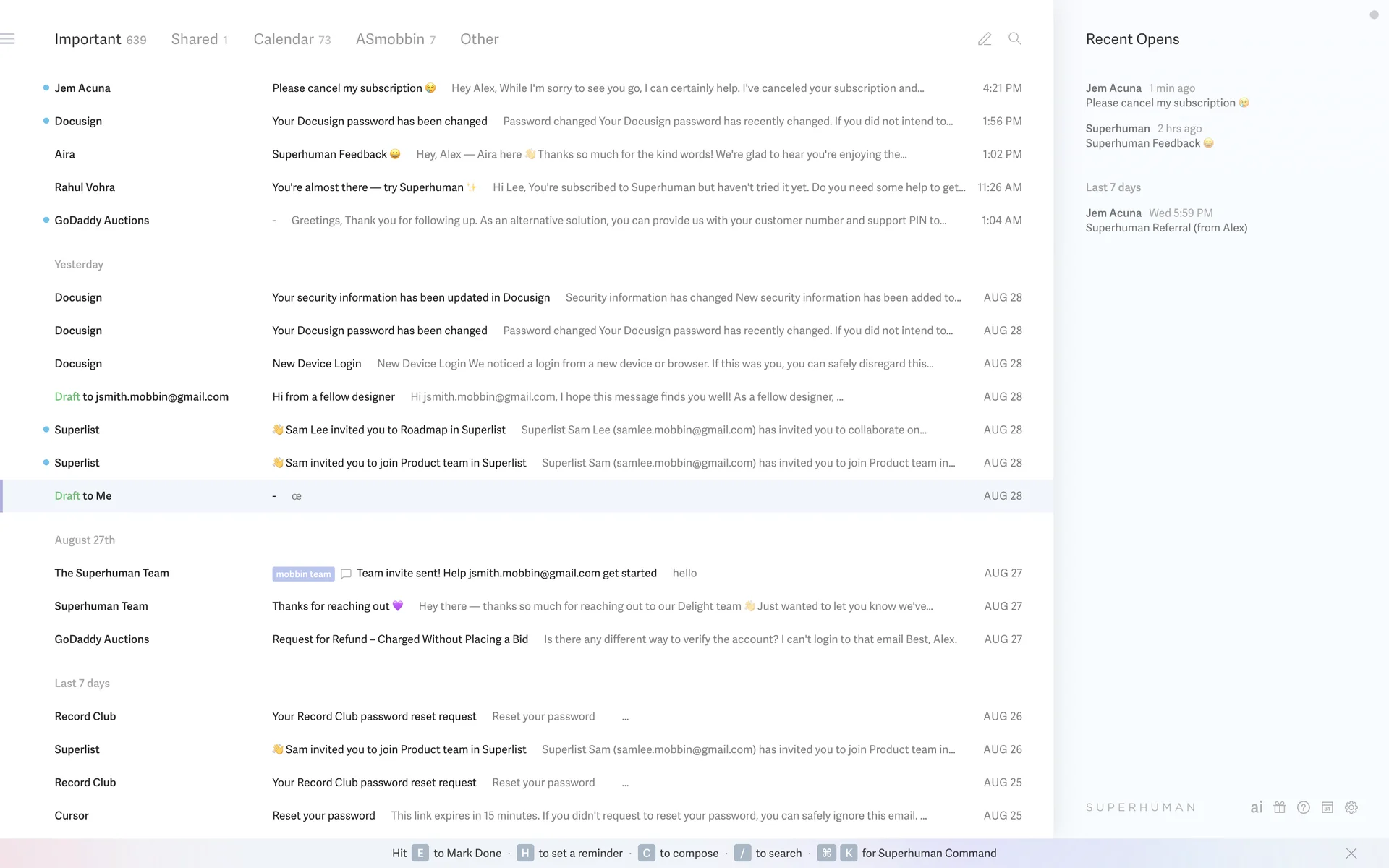Screen dimensions: 1389x868
Task: Click the gift referral icon
Action: pyautogui.click(x=1280, y=807)
